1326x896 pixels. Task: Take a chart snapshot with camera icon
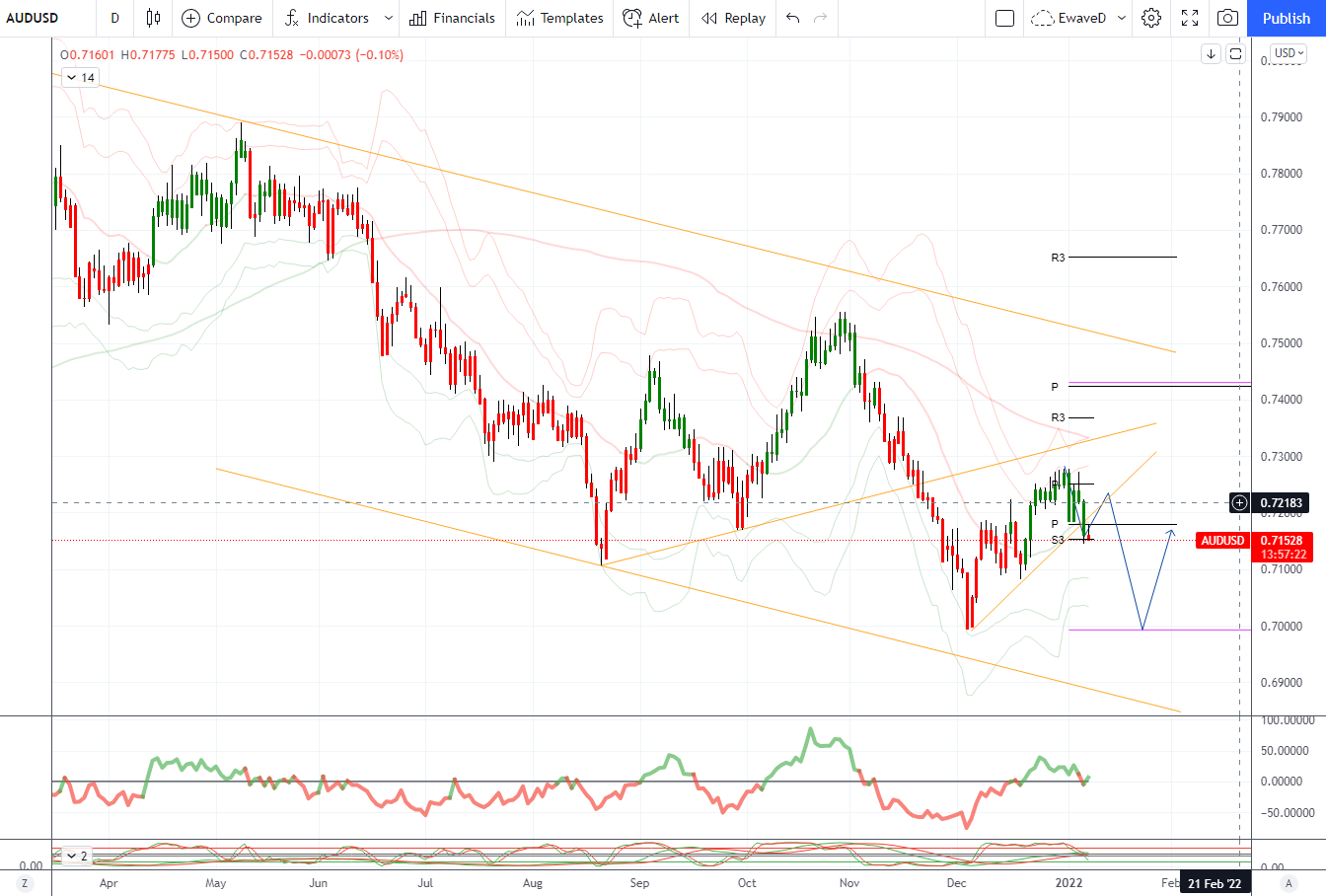tap(1227, 18)
